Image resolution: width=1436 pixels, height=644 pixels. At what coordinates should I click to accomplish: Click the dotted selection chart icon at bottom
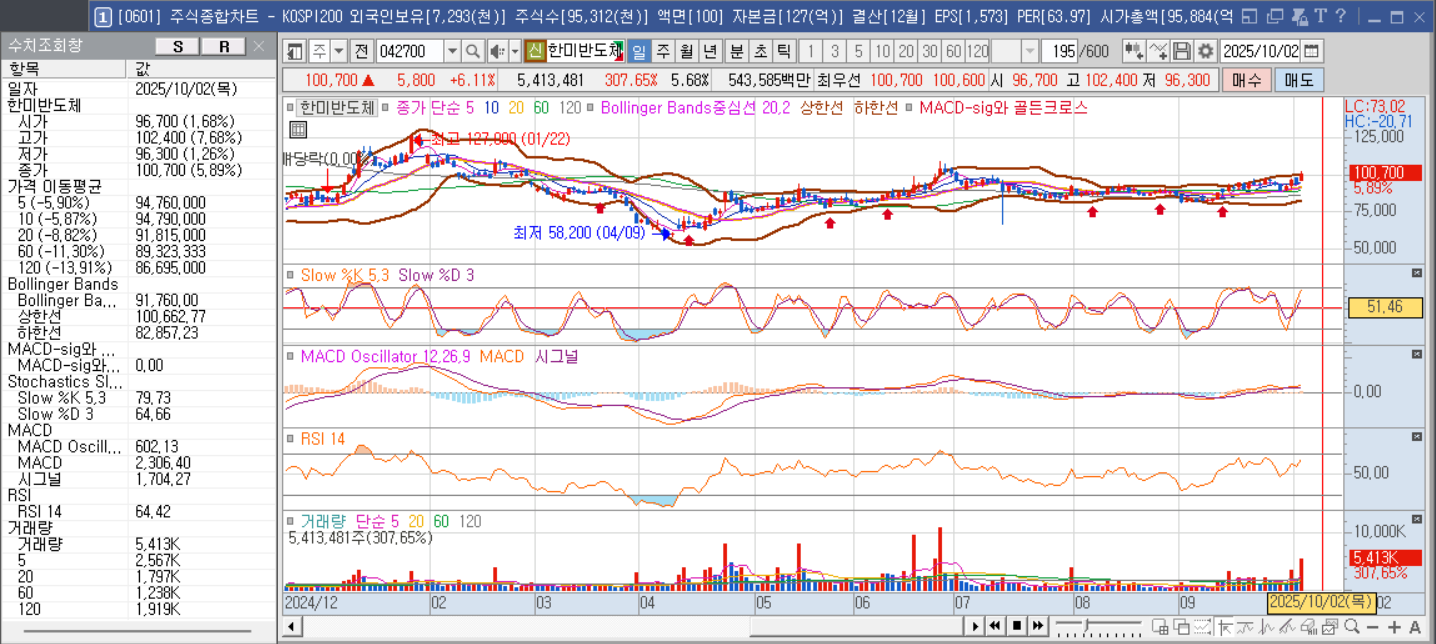tap(1204, 627)
